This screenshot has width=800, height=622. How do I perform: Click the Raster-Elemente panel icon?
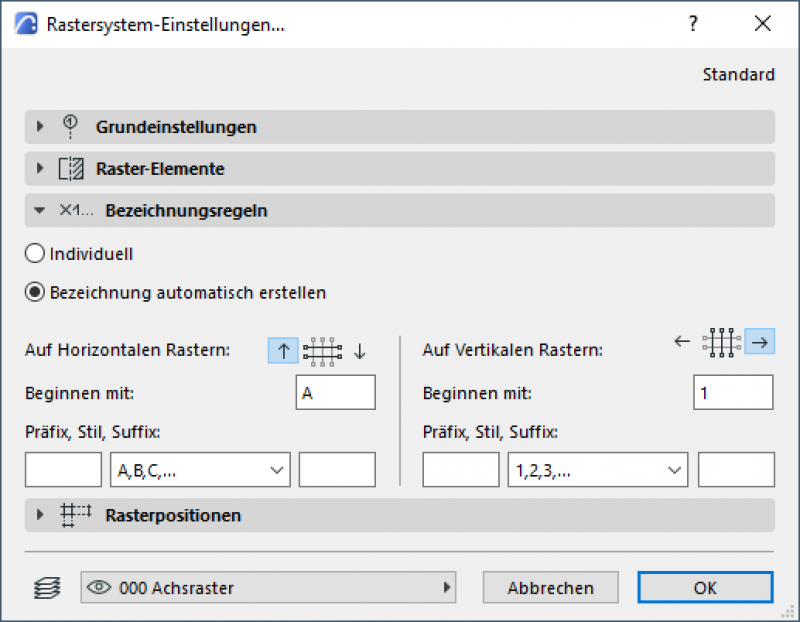coord(71,169)
